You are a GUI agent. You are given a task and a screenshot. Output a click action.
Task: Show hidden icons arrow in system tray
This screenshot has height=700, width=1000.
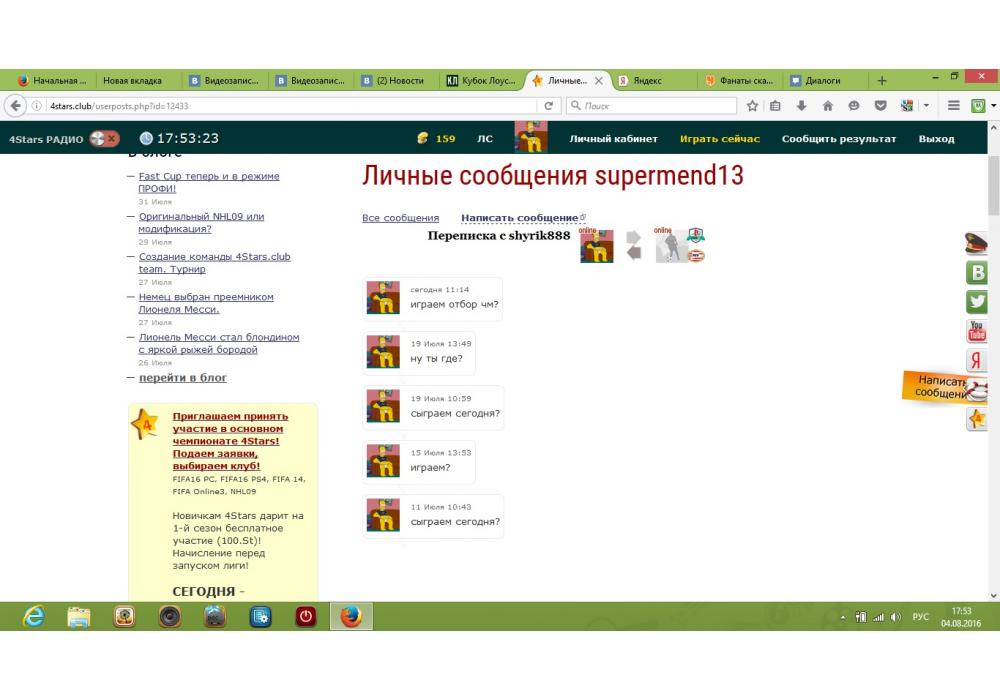coord(843,617)
